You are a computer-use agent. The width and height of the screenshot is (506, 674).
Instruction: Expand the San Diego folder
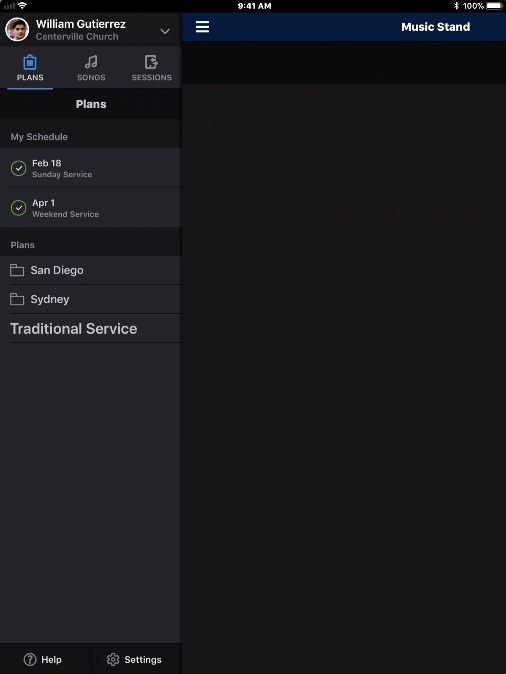(91, 270)
